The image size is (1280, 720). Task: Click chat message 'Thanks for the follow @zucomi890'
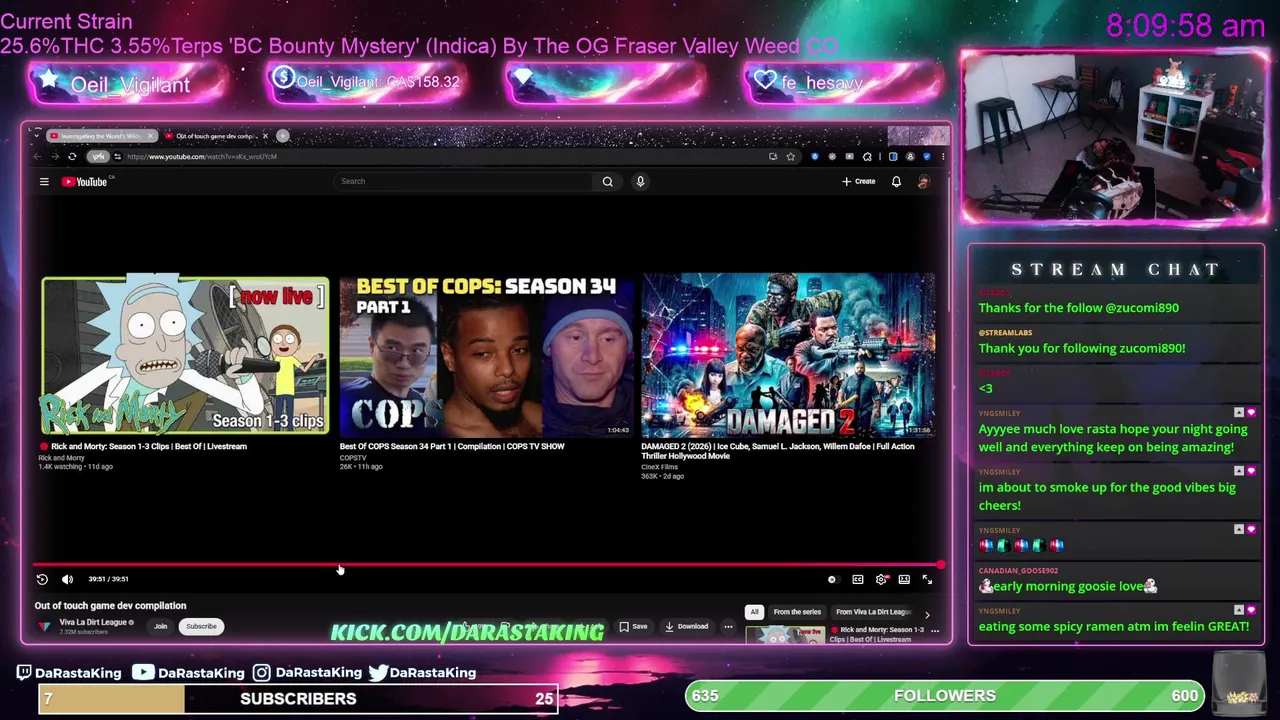point(1078,308)
